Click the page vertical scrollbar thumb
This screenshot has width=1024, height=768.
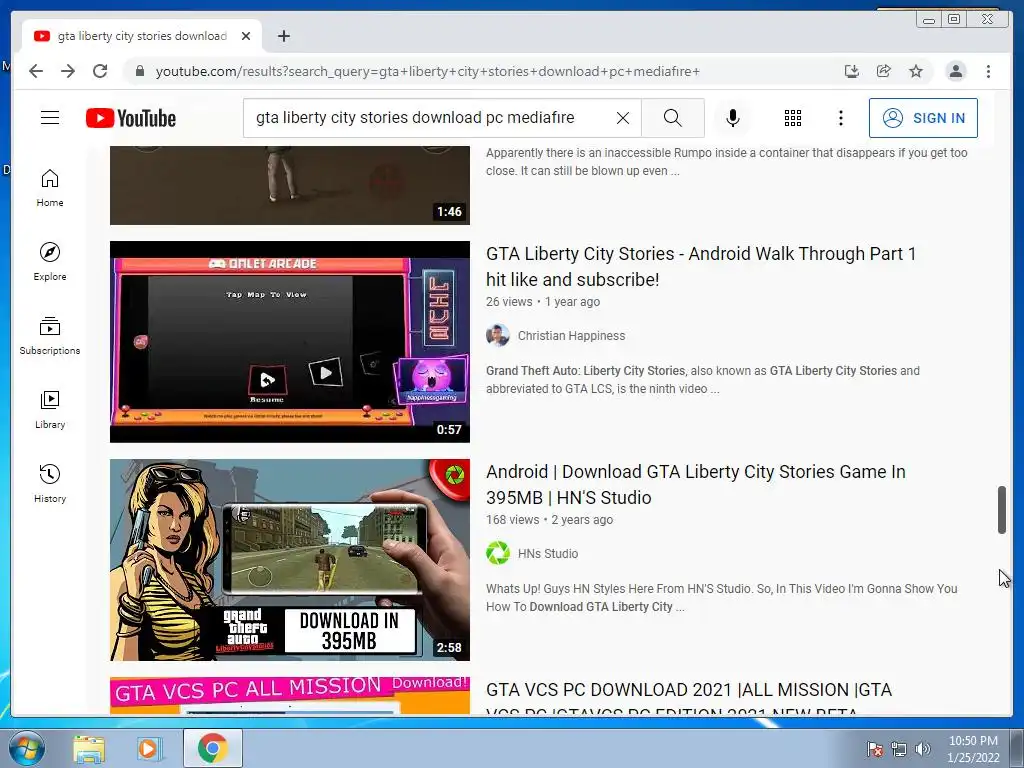[1002, 510]
